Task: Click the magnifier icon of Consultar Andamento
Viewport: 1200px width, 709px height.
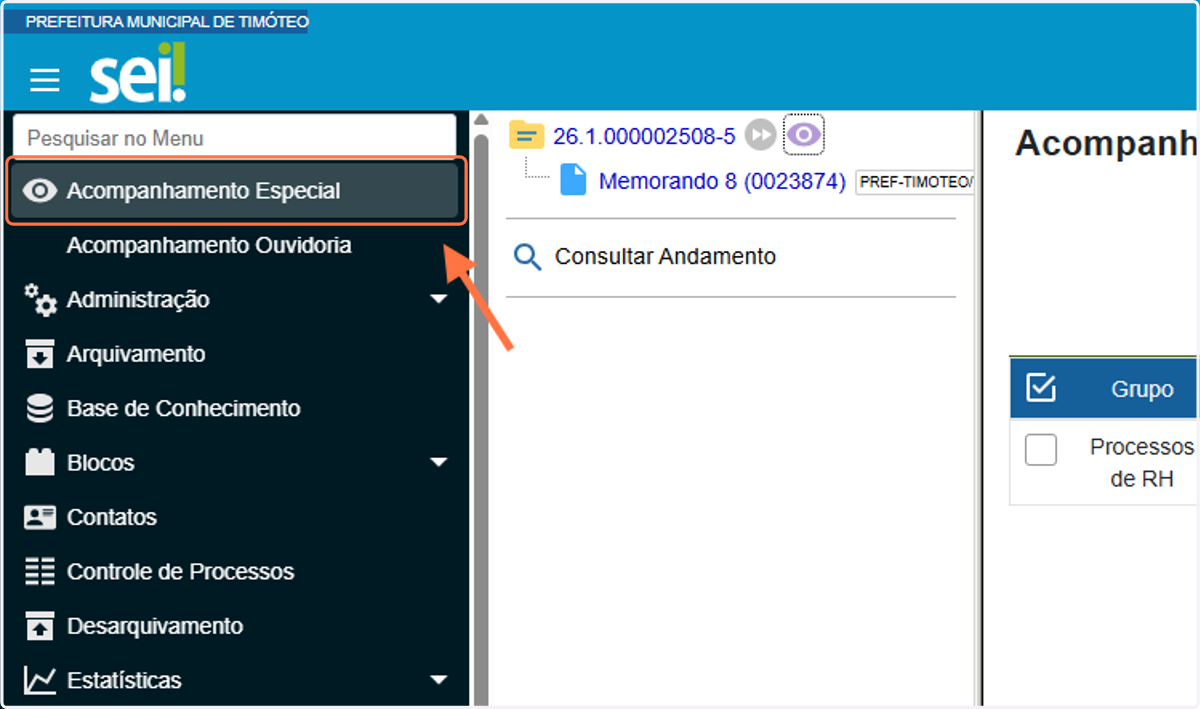Action: pyautogui.click(x=527, y=257)
